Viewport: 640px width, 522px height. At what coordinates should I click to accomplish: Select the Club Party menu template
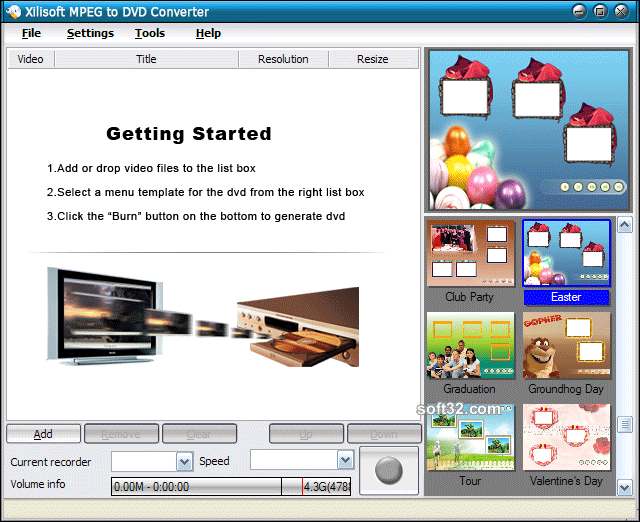coord(470,253)
